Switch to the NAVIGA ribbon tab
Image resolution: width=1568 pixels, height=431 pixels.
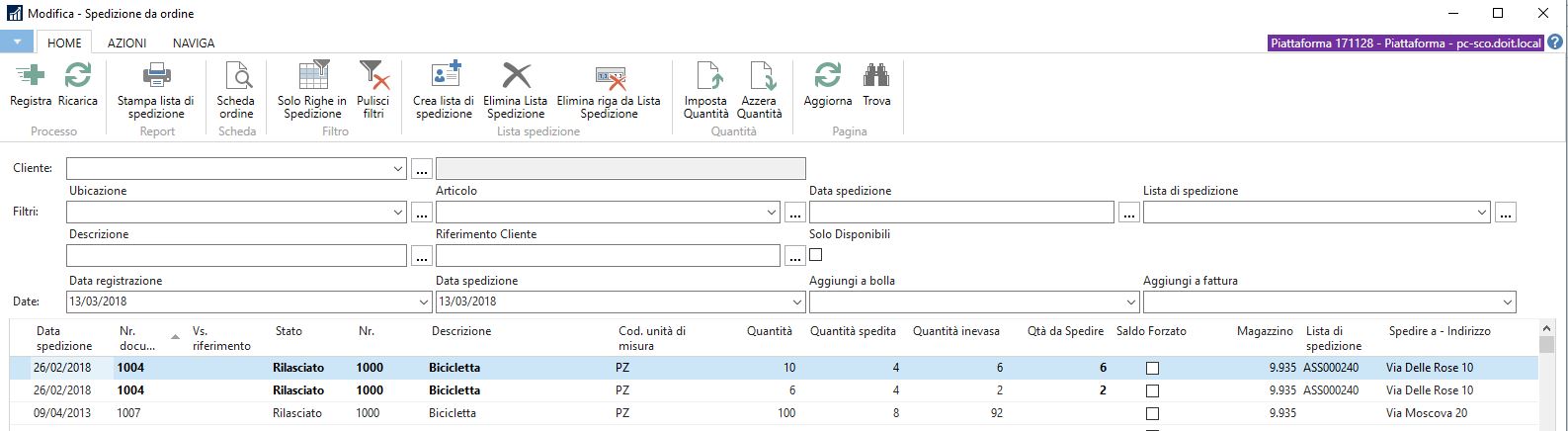tap(194, 43)
